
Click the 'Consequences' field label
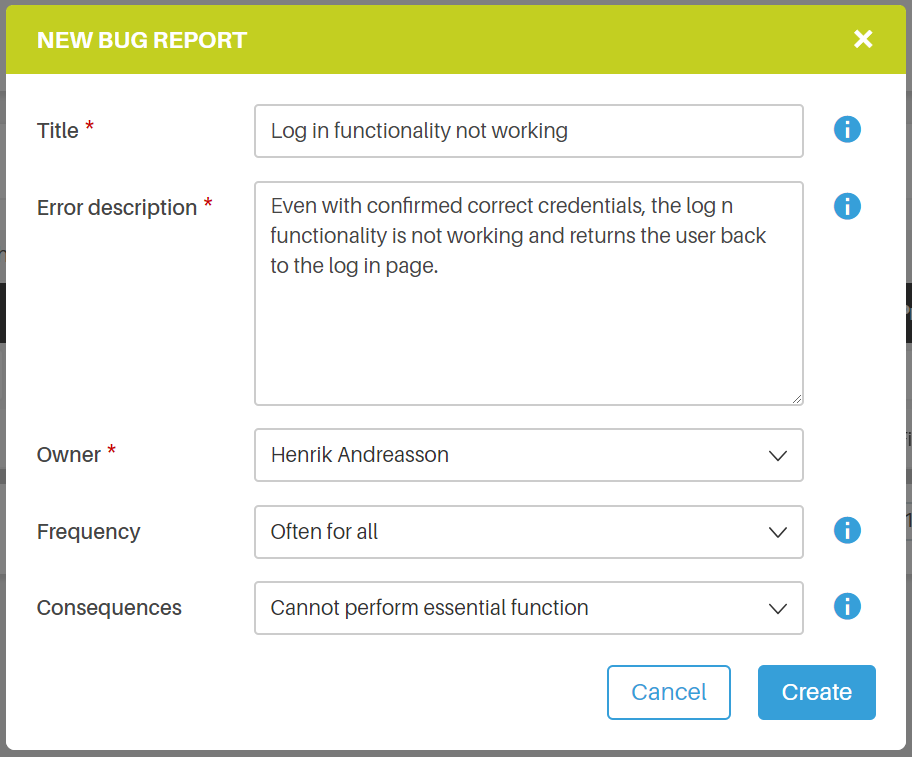pyautogui.click(x=109, y=608)
